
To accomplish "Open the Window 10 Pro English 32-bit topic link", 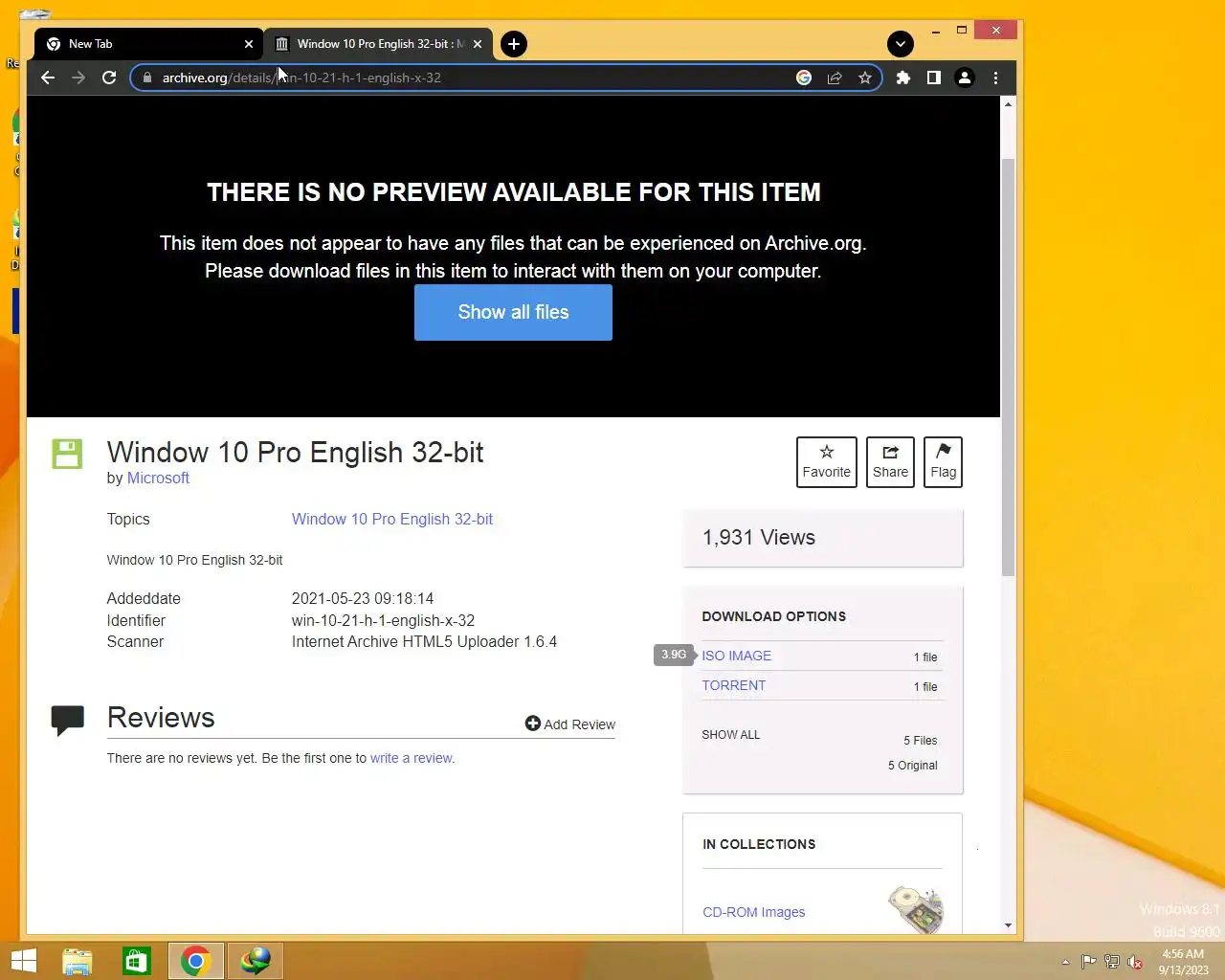I will [392, 519].
